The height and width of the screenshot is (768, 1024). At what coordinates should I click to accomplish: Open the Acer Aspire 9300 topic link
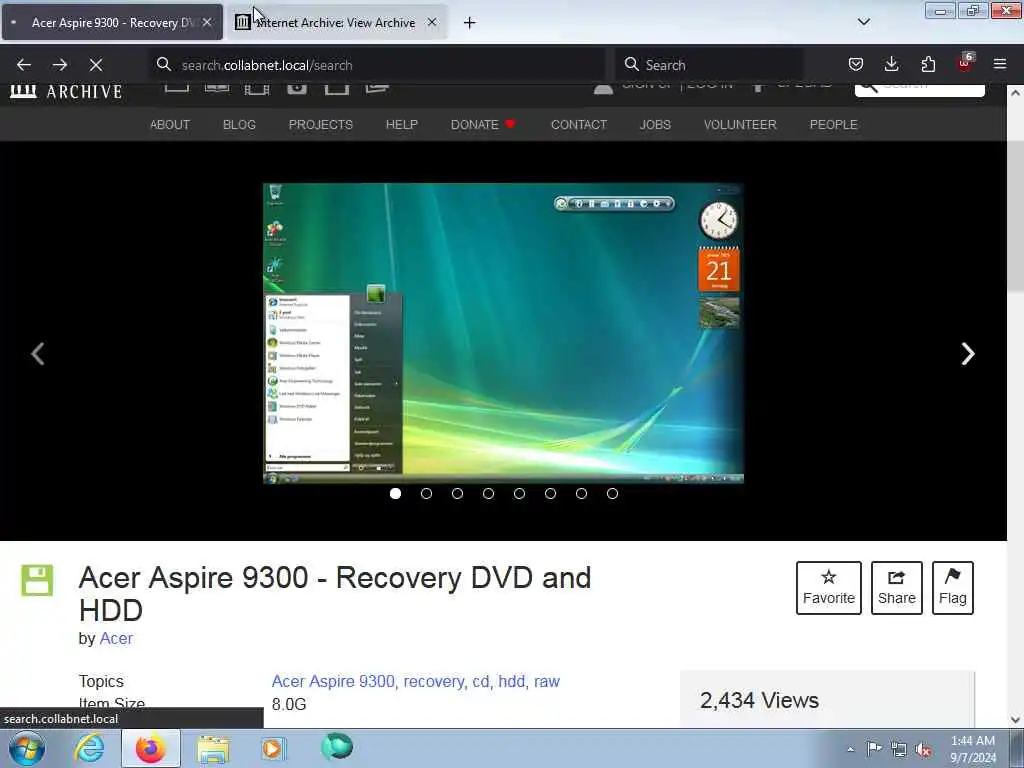[x=333, y=681]
